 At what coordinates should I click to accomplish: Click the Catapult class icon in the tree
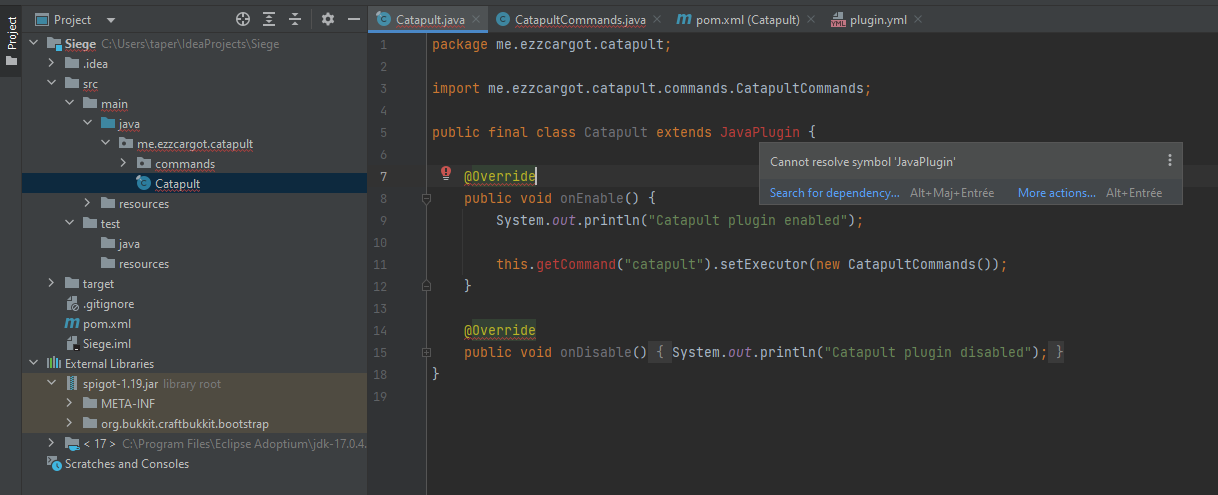[x=143, y=184]
